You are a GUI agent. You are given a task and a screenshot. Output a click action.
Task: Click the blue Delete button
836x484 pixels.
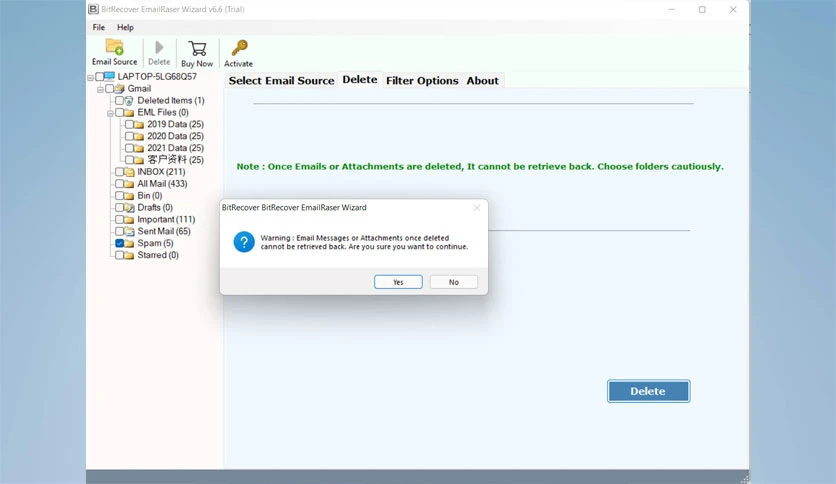click(648, 391)
